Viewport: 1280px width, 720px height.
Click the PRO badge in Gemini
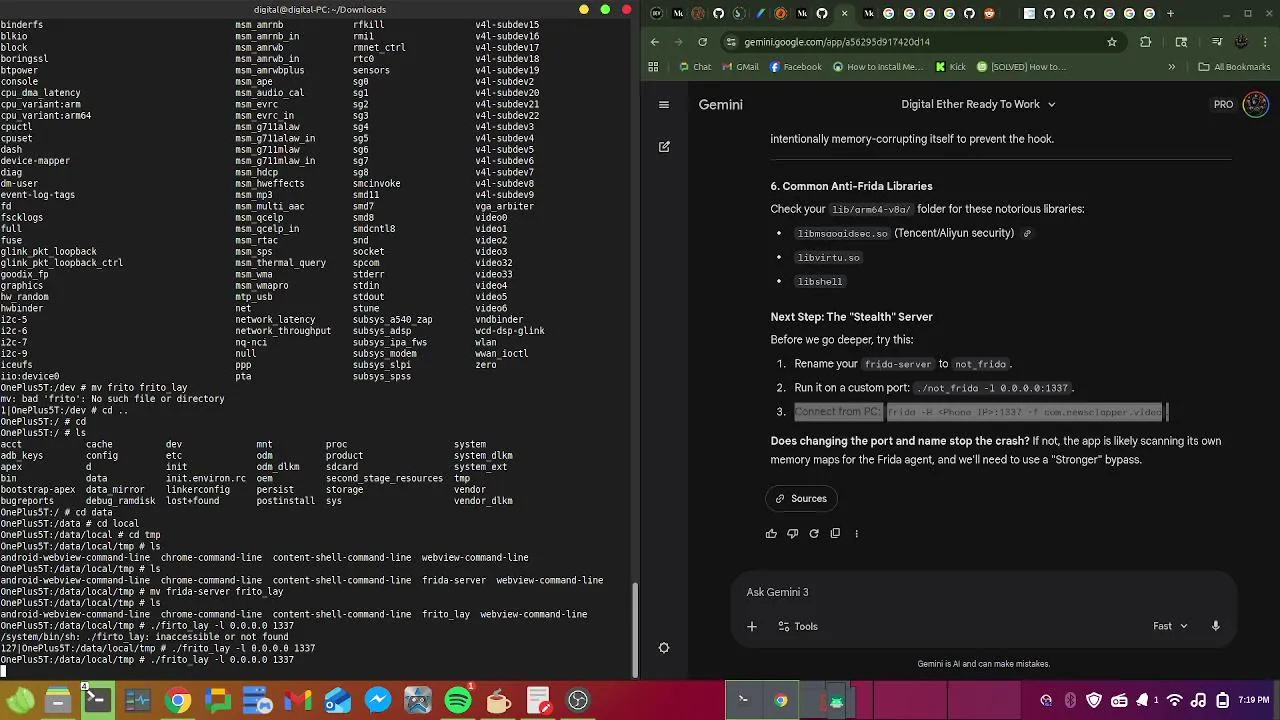pyautogui.click(x=1223, y=104)
